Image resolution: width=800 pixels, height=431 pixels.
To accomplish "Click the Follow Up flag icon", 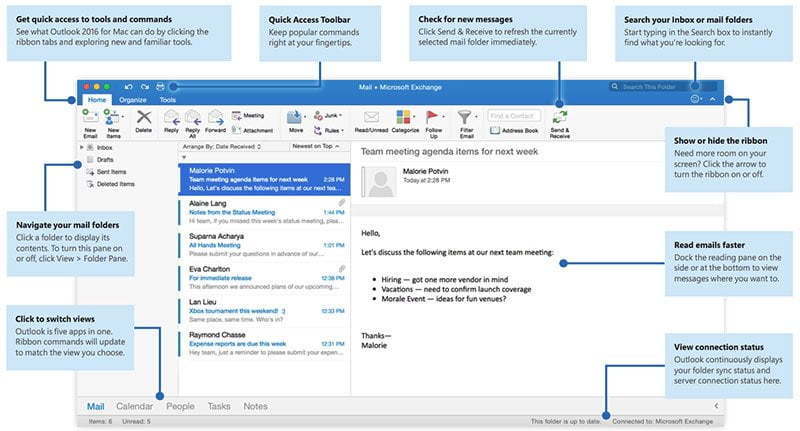I will coord(435,119).
